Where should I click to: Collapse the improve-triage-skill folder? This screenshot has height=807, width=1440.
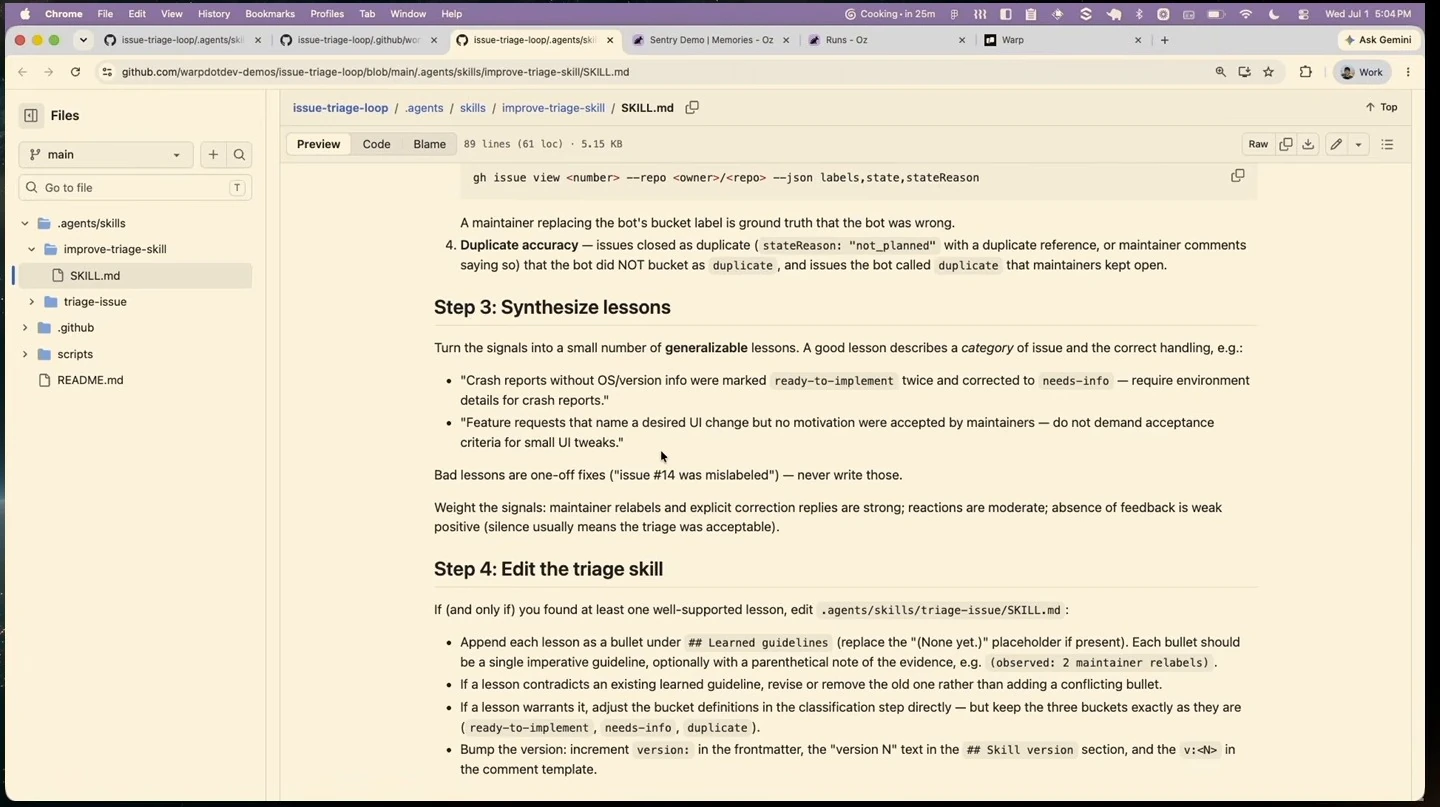coord(31,249)
